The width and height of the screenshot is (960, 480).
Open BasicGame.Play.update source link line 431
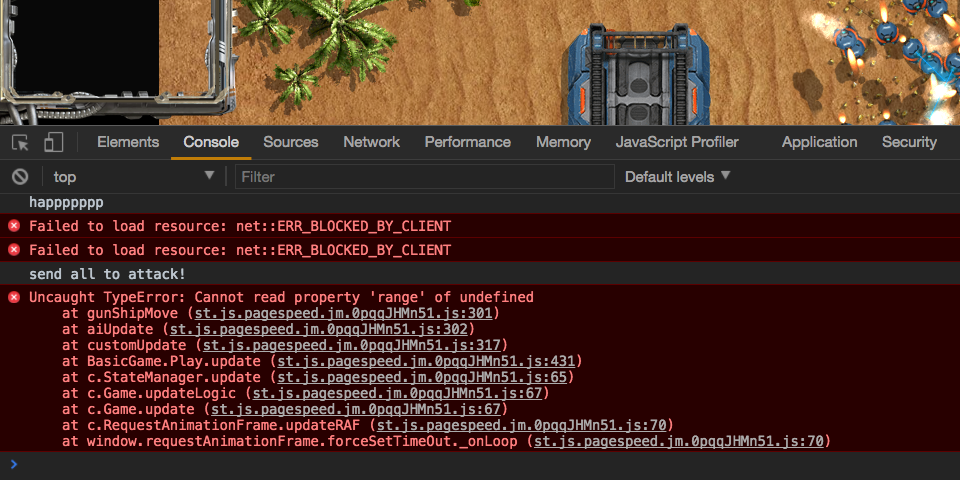click(426, 361)
